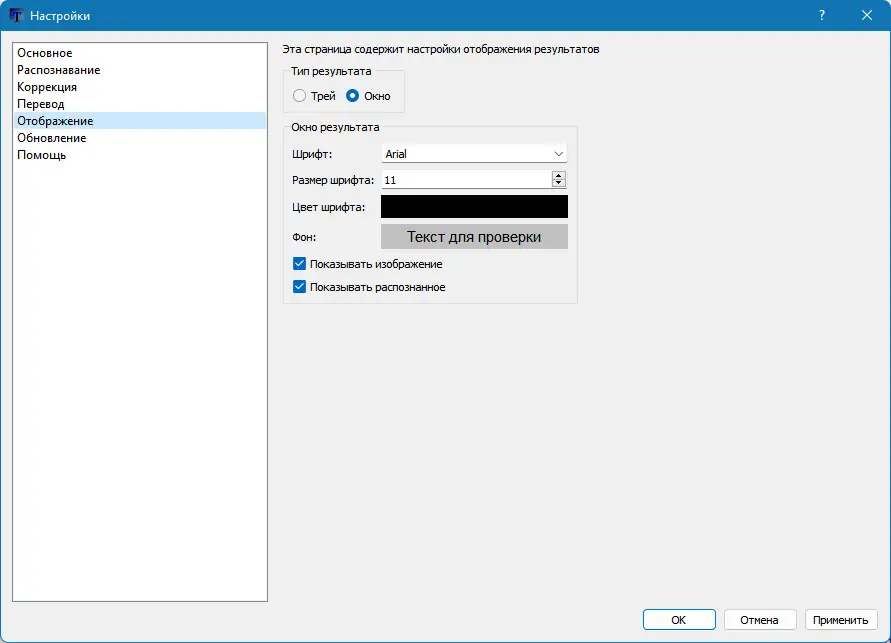Screen dimensions: 891x643
Task: Increase font size with the up arrow
Action: pos(559,176)
